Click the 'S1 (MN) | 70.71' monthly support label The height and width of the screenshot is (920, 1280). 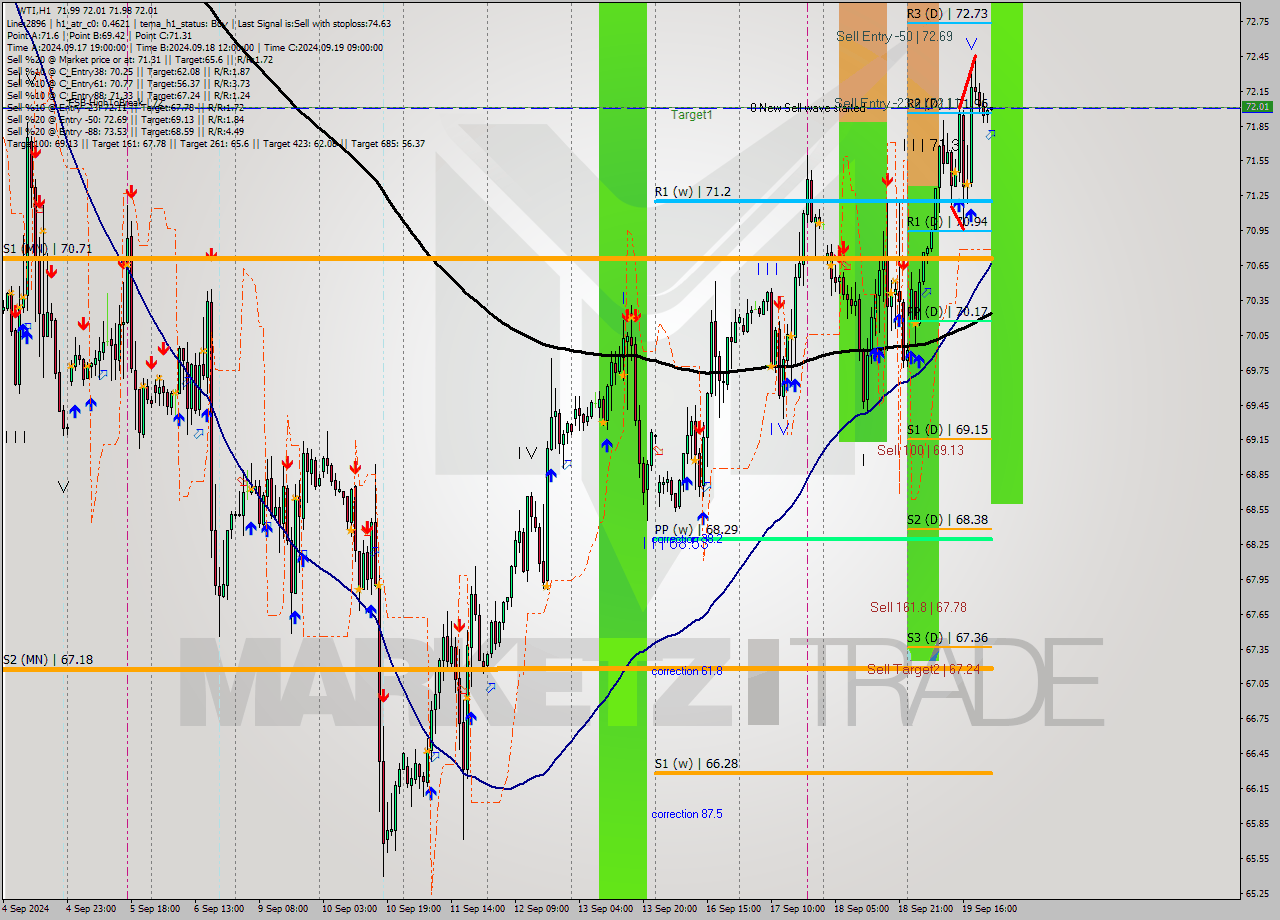tap(47, 248)
